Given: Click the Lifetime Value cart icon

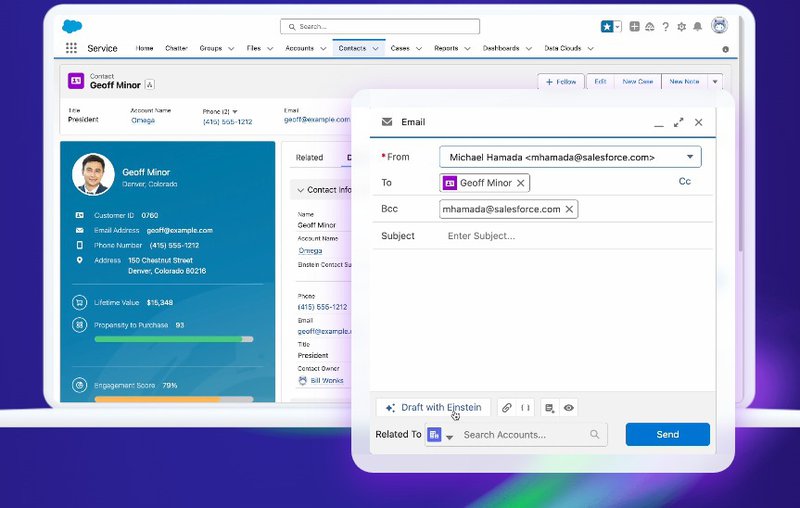Looking at the screenshot, I should click(x=79, y=302).
